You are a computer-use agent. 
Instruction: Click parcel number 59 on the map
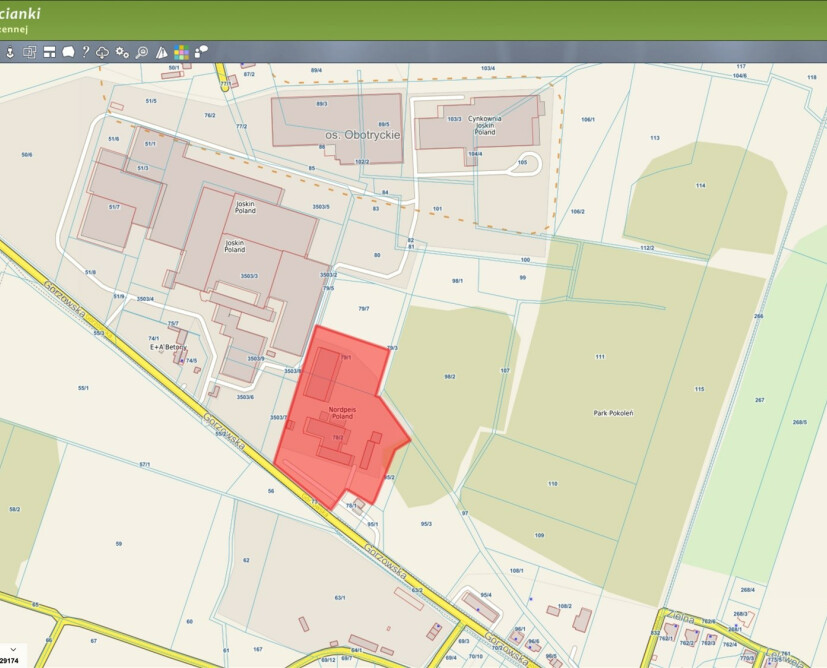coord(118,544)
